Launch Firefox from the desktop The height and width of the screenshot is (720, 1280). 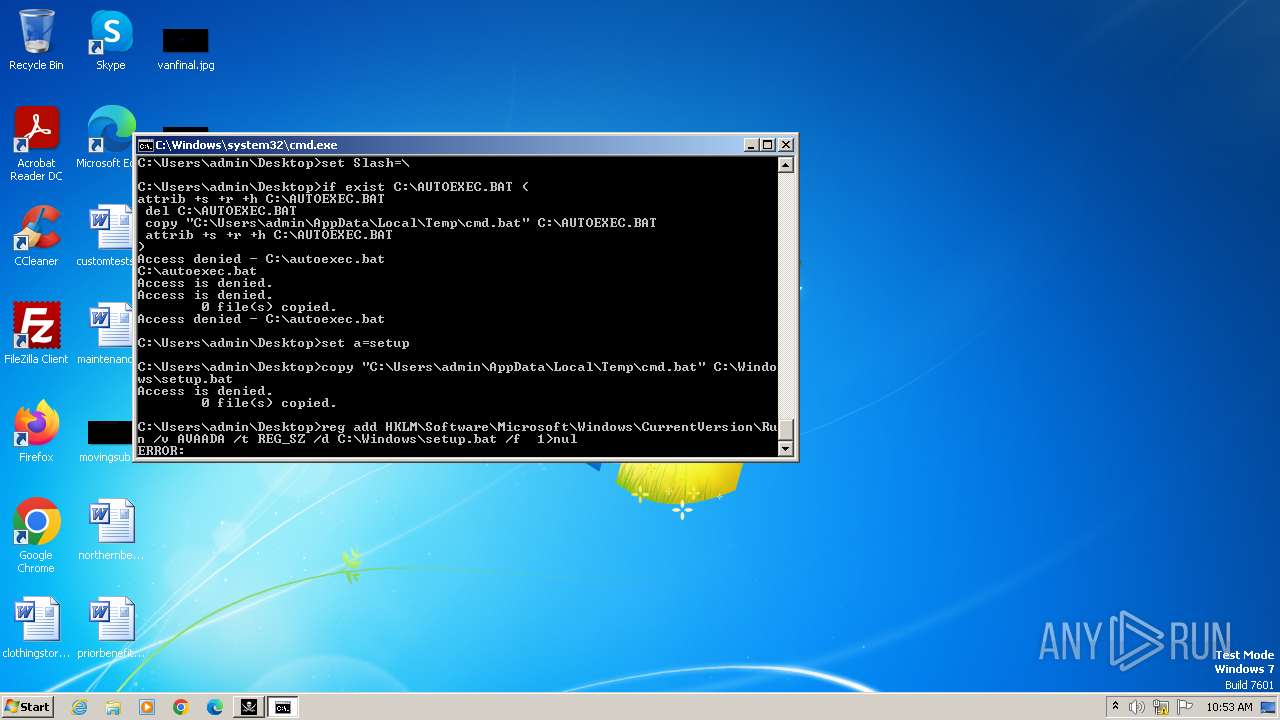[36, 432]
